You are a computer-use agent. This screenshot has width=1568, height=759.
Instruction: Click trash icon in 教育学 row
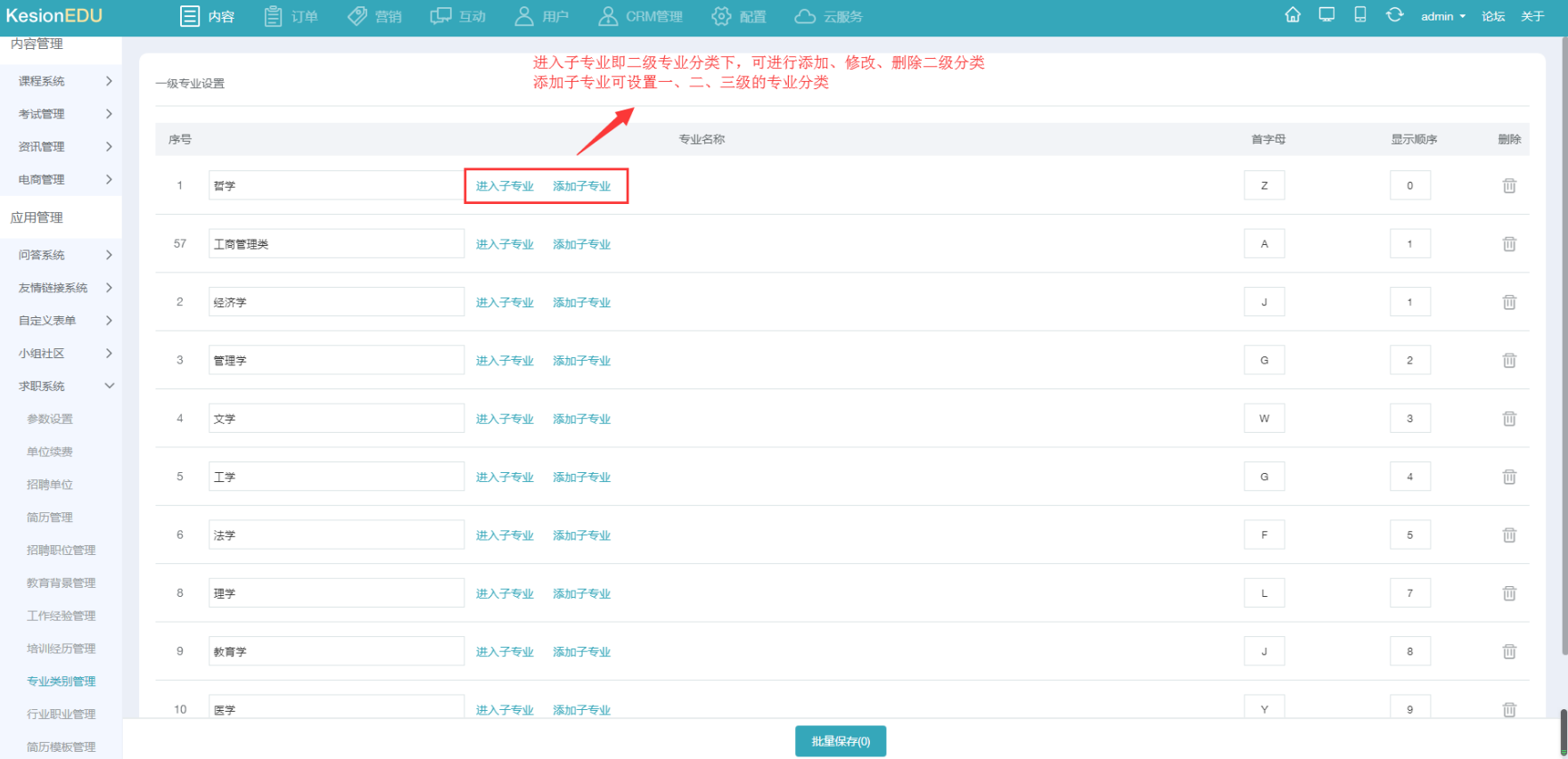(x=1509, y=652)
